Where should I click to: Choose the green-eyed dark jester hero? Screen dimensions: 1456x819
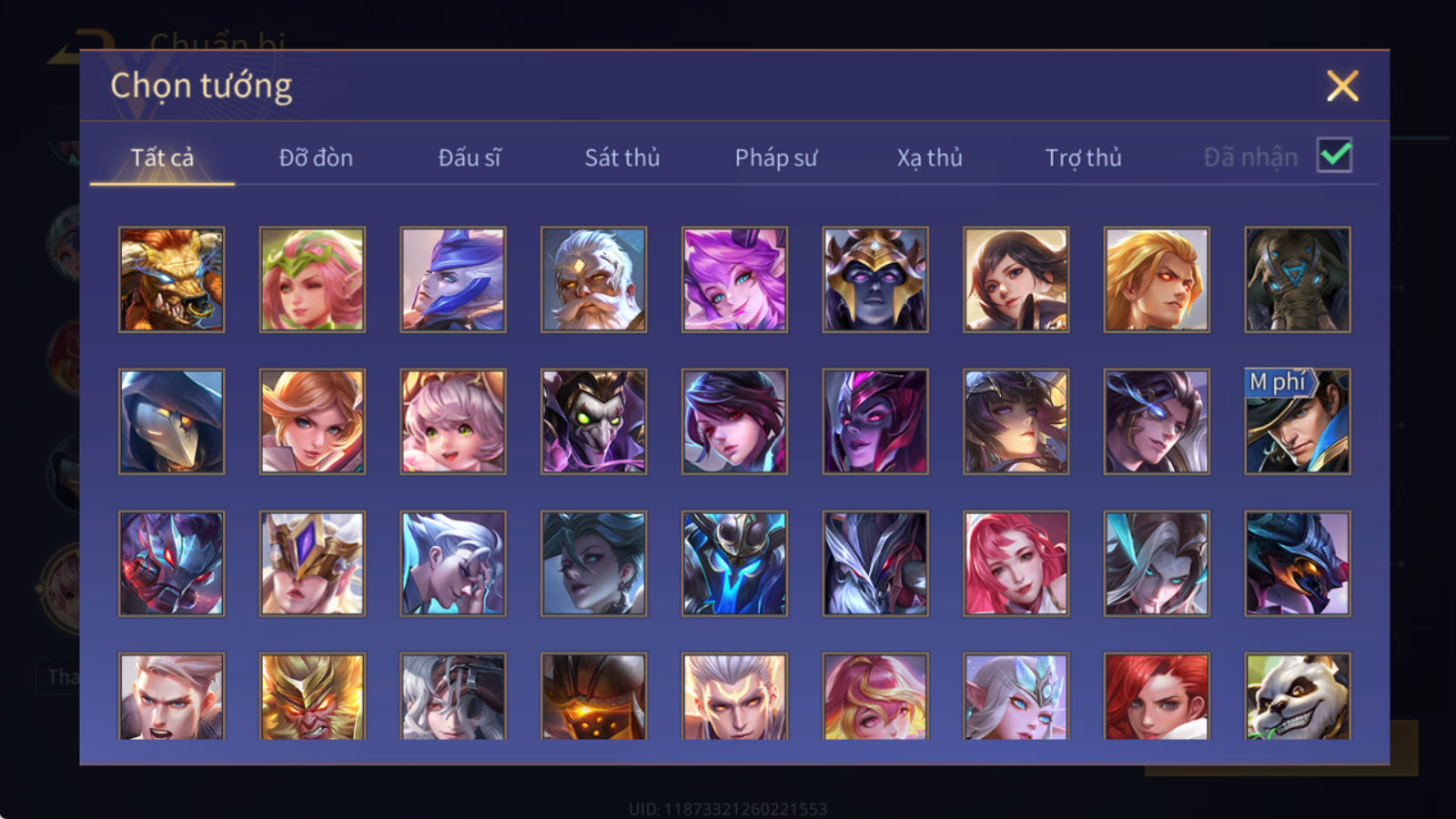(593, 421)
